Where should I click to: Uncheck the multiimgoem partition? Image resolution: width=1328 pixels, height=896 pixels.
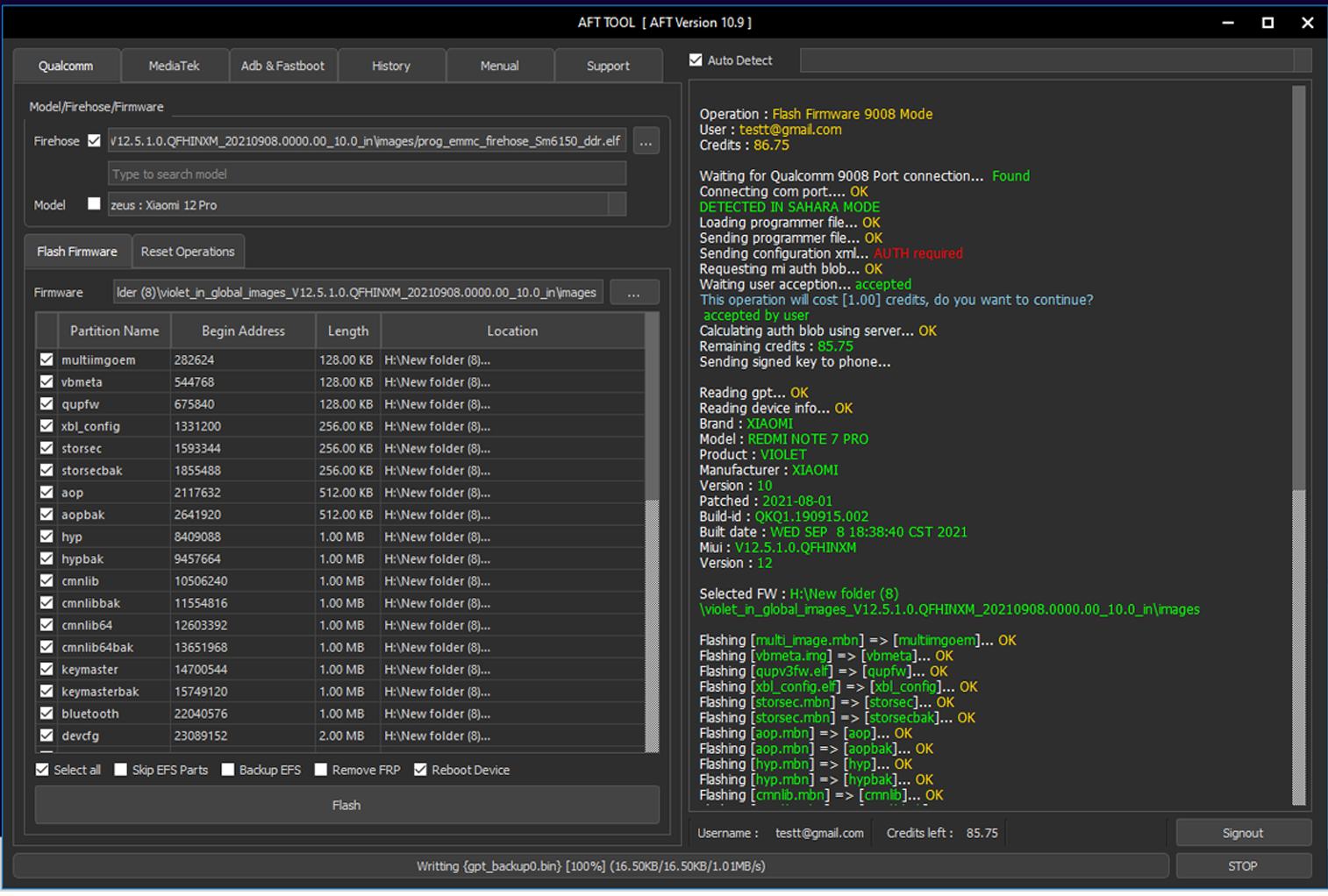[x=46, y=359]
